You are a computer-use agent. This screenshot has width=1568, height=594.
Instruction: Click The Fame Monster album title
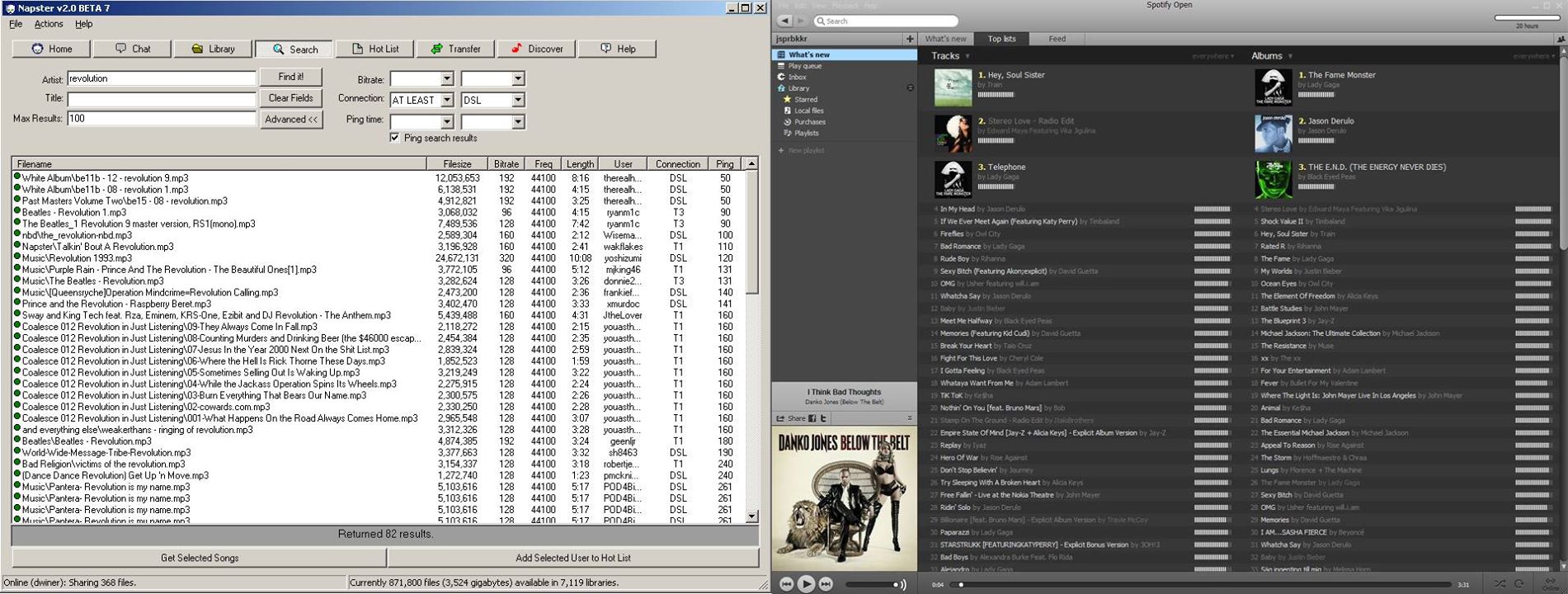coord(1342,75)
